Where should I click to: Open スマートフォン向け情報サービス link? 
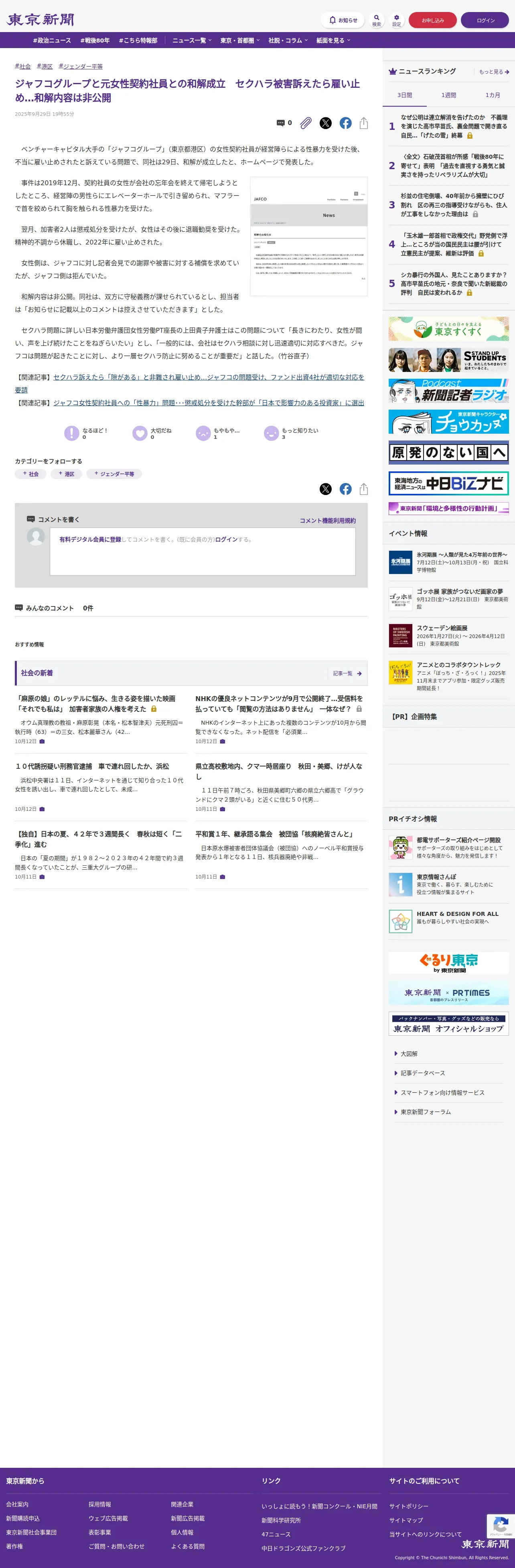coord(442,1093)
